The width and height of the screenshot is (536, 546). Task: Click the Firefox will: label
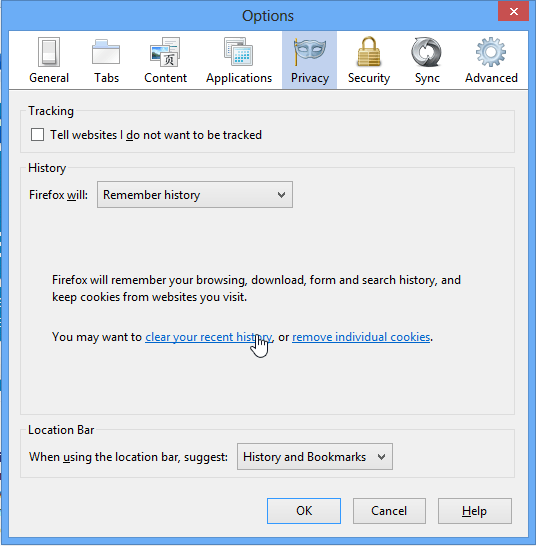[58, 195]
